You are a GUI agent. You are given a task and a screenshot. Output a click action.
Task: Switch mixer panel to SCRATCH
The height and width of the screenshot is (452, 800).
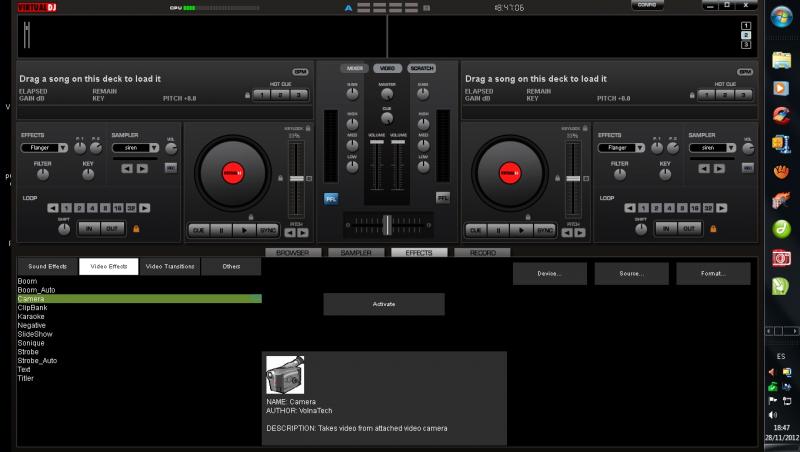pos(421,68)
